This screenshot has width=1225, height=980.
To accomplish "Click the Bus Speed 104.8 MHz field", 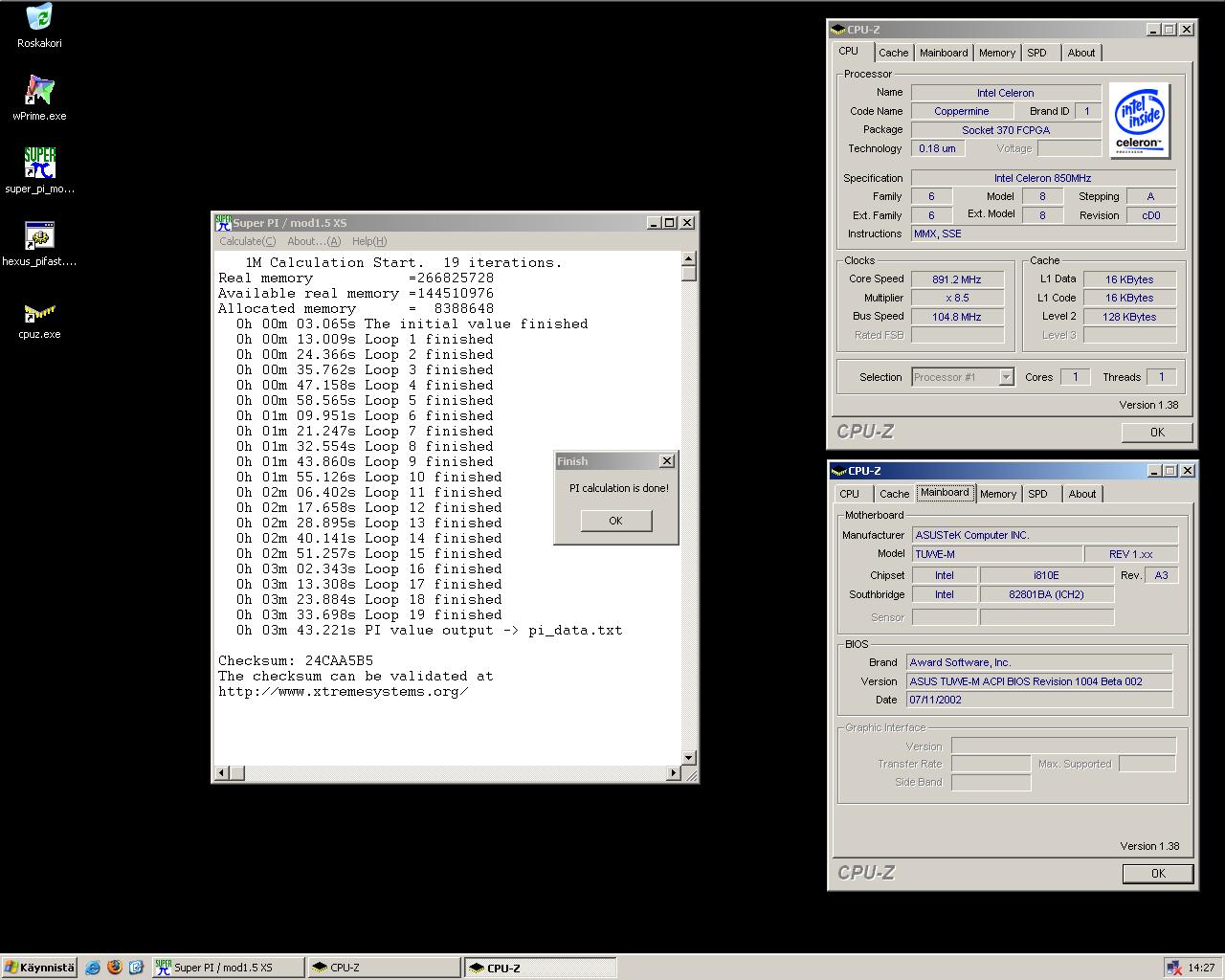I will click(957, 317).
